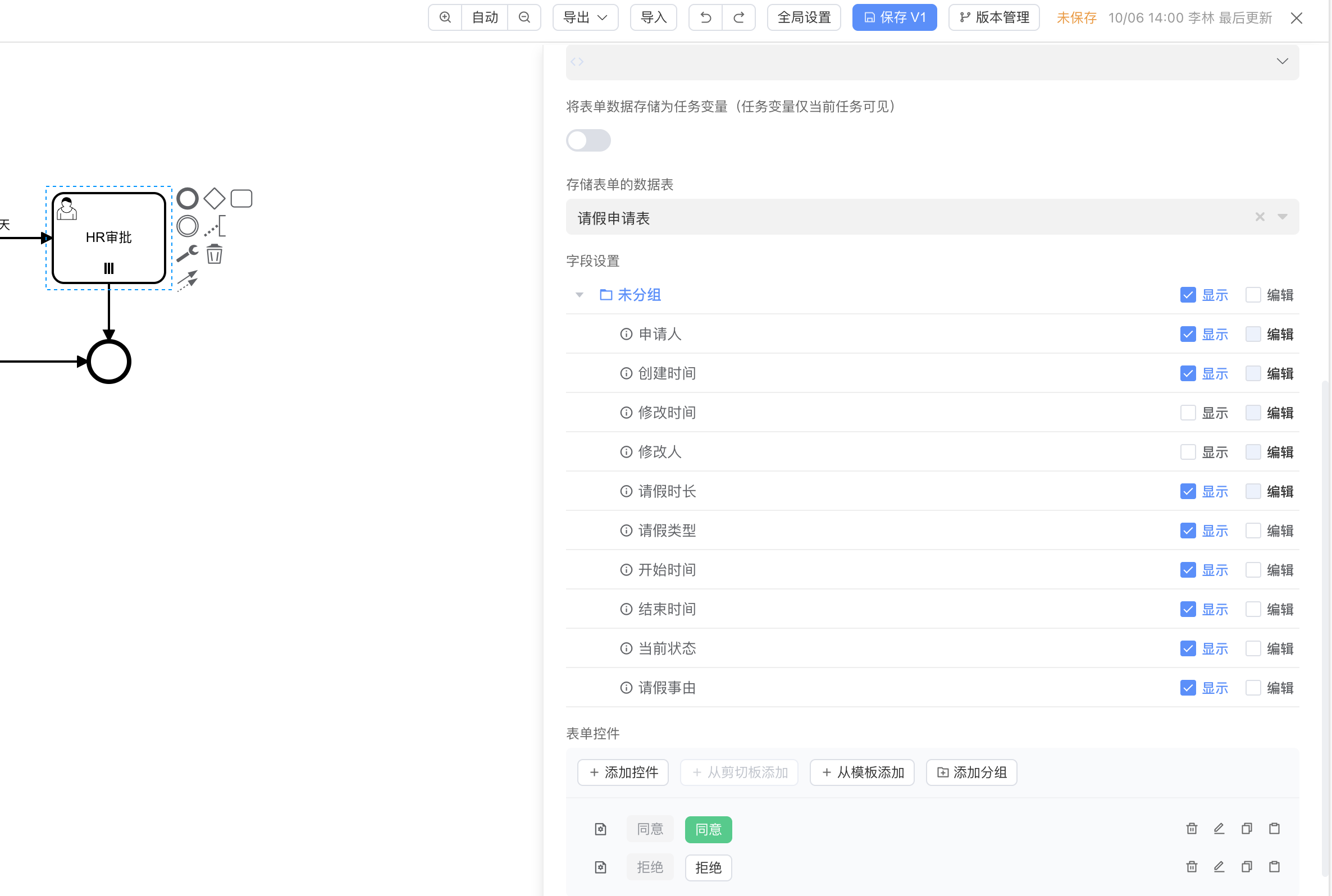This screenshot has width=1332, height=896.
Task: Append a gateway diamond to HR审批
Action: click(x=215, y=198)
